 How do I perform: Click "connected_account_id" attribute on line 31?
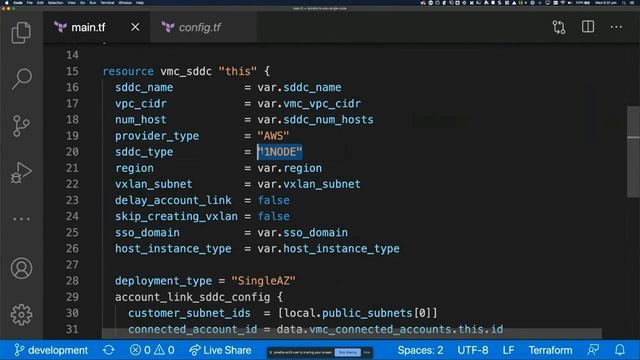point(193,329)
